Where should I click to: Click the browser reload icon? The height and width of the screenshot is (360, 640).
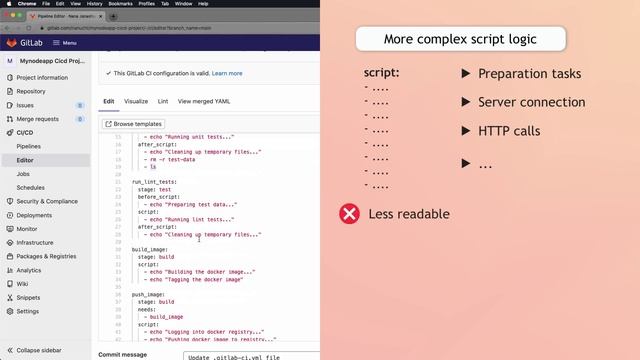(x=29, y=28)
